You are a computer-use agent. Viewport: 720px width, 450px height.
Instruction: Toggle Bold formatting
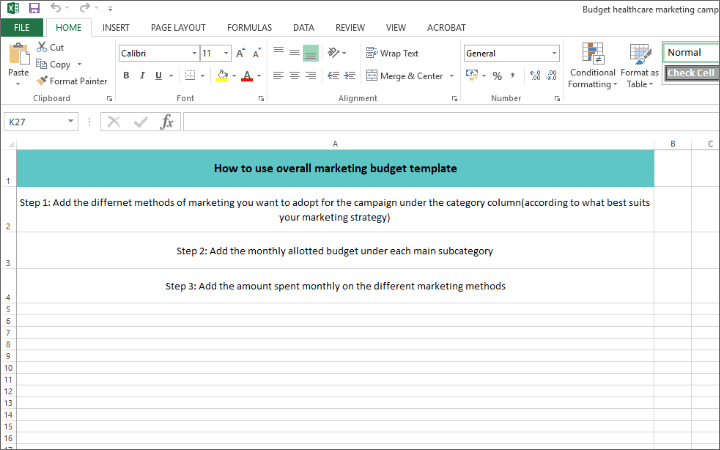[126, 76]
